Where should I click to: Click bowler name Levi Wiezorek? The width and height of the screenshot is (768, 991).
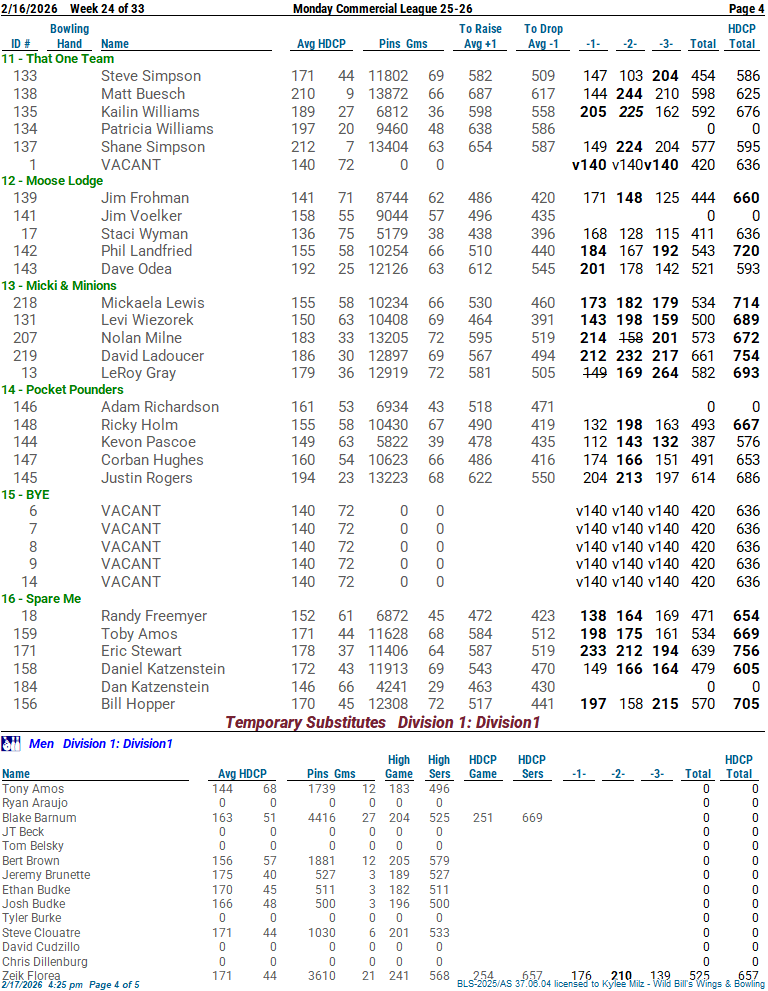pos(147,320)
